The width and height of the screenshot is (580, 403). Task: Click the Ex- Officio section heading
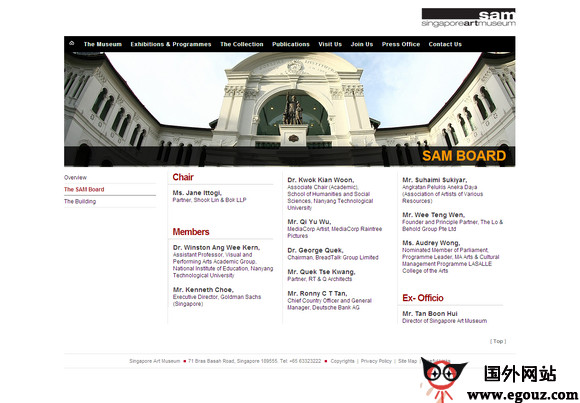[x=423, y=298]
